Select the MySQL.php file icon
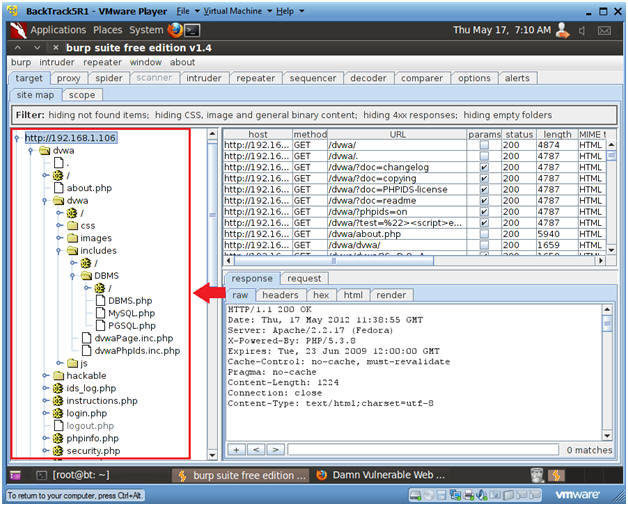 101,313
